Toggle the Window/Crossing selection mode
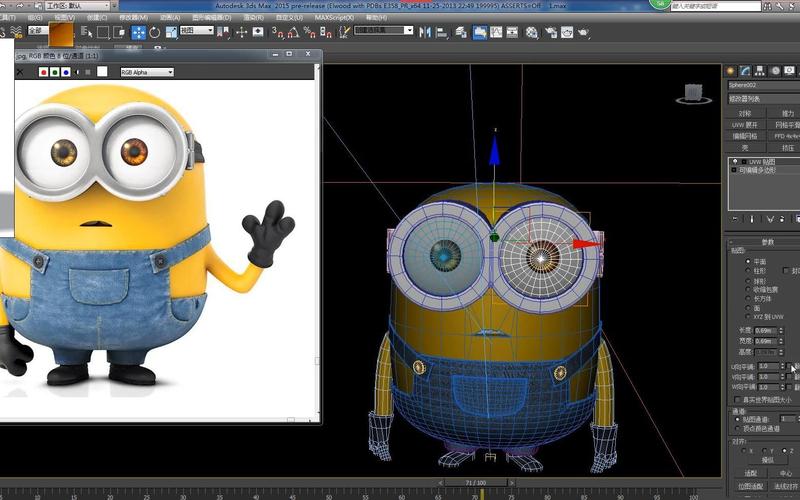 pyautogui.click(x=119, y=33)
